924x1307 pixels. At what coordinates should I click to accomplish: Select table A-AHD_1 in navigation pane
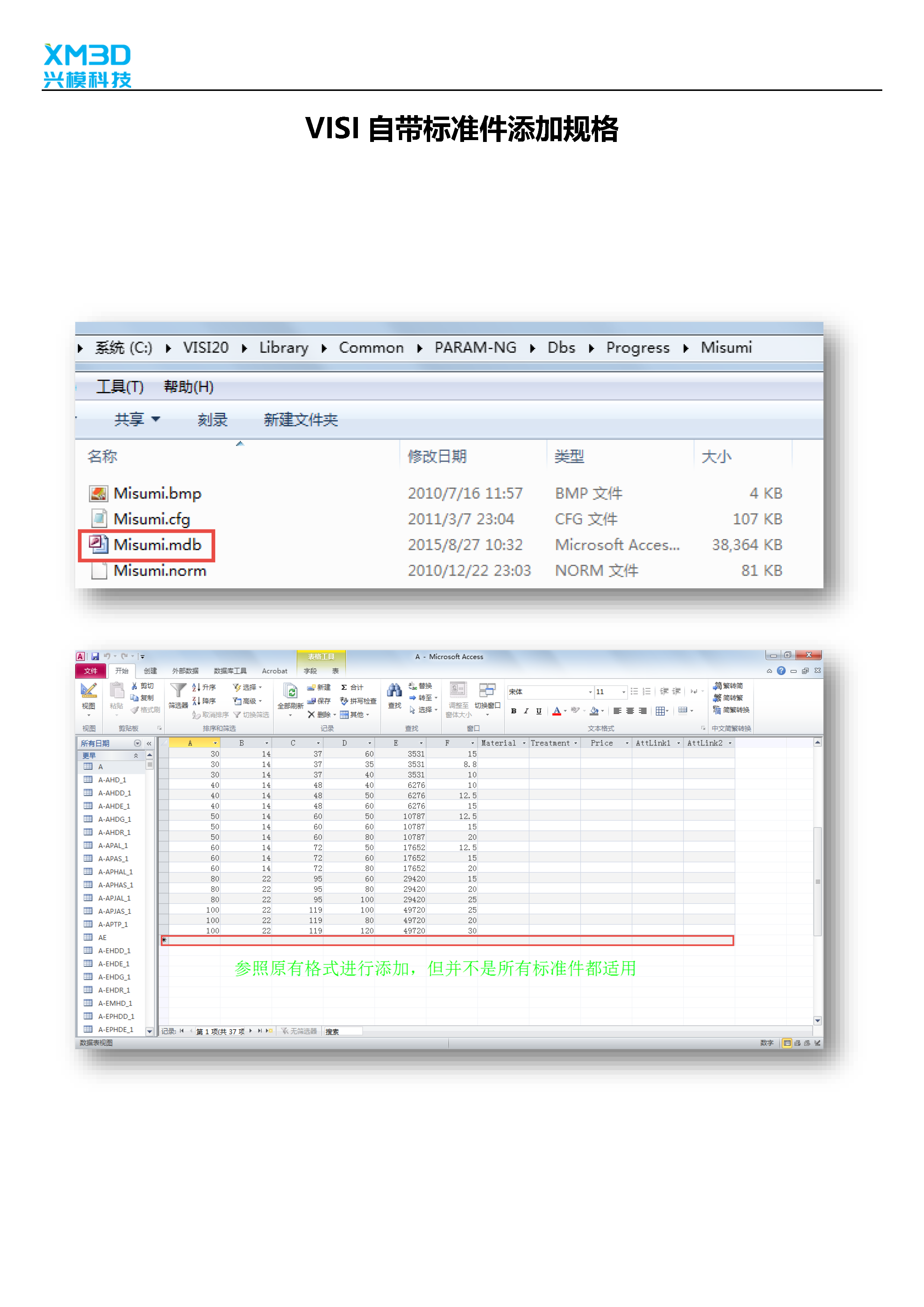click(x=111, y=779)
